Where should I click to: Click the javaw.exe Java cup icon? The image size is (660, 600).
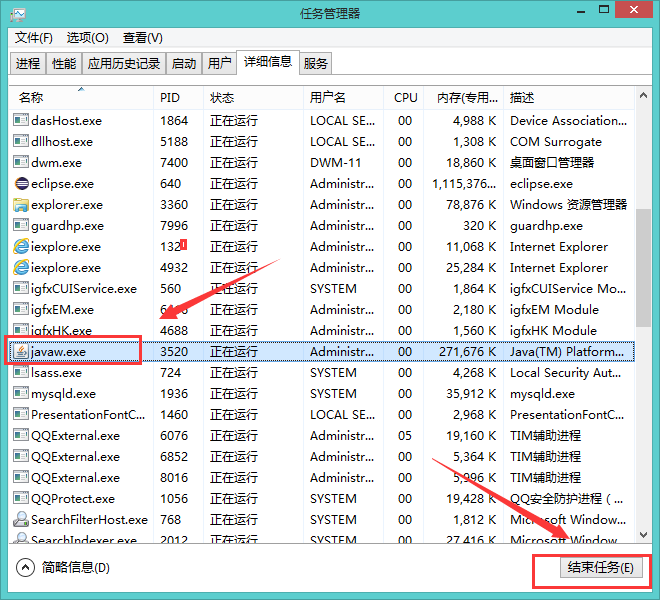[21, 351]
